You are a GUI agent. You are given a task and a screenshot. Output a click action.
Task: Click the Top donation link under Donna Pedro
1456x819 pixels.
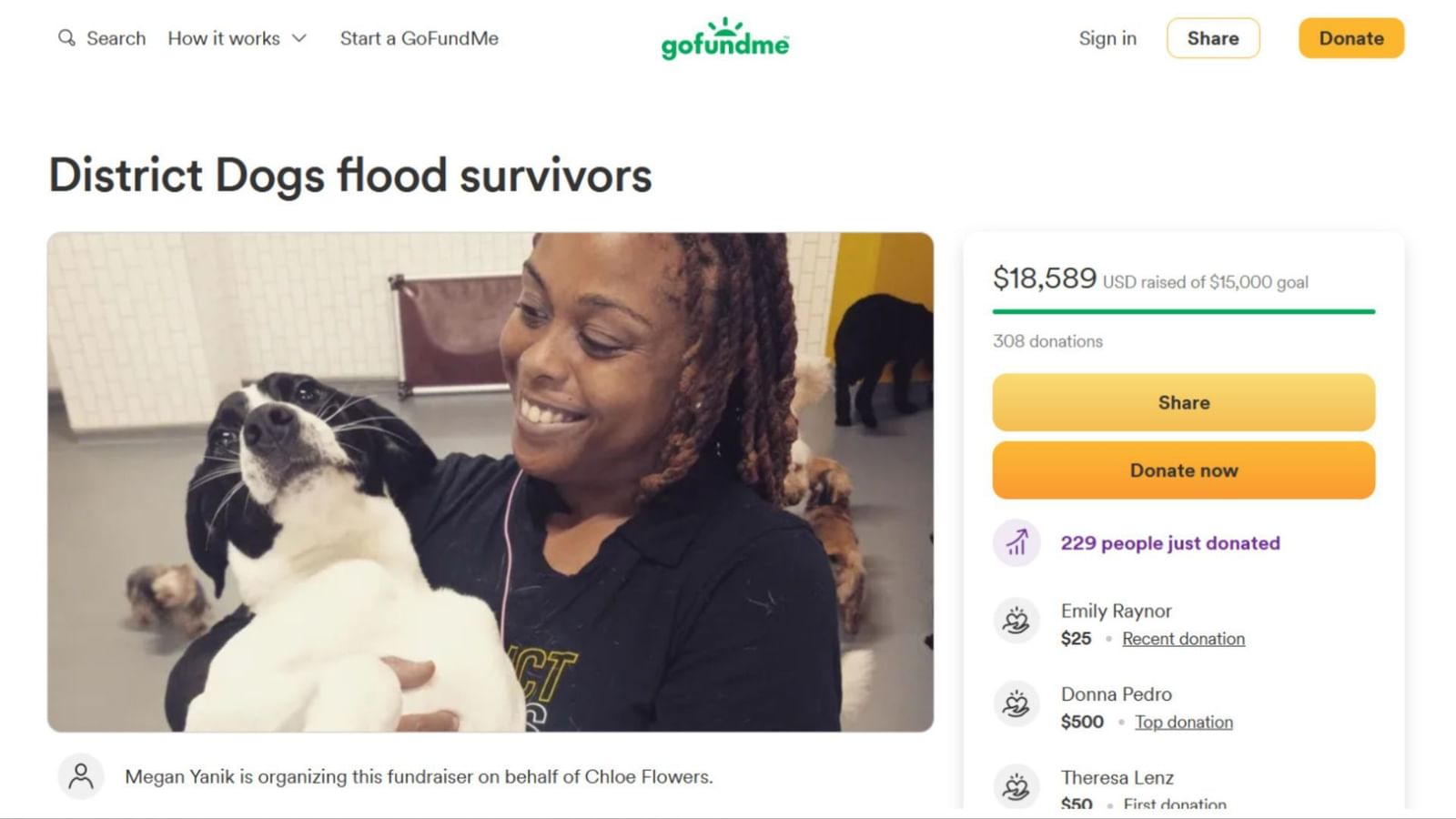coord(1183,722)
